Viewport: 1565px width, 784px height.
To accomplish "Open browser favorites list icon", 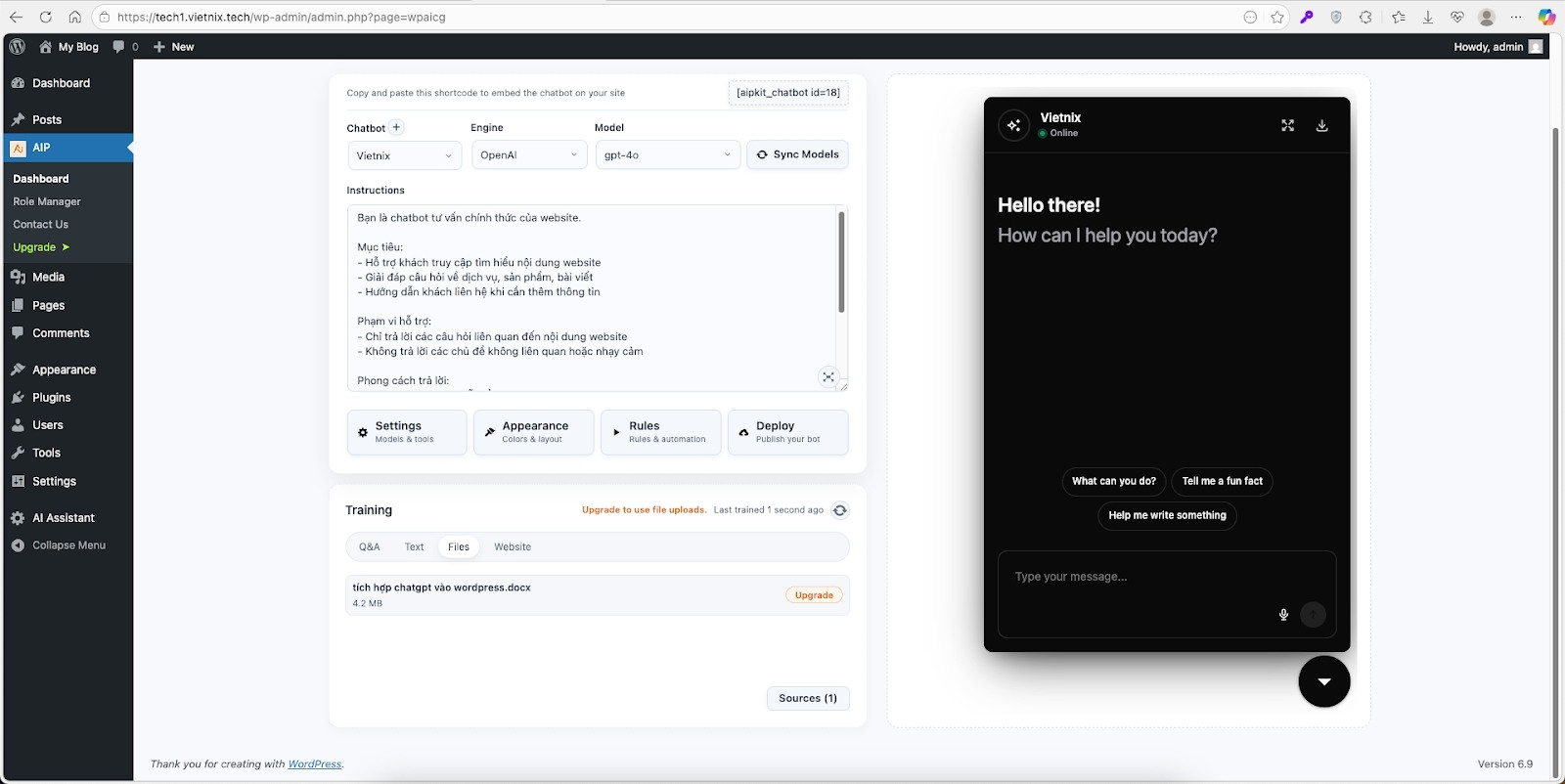I will [1398, 17].
